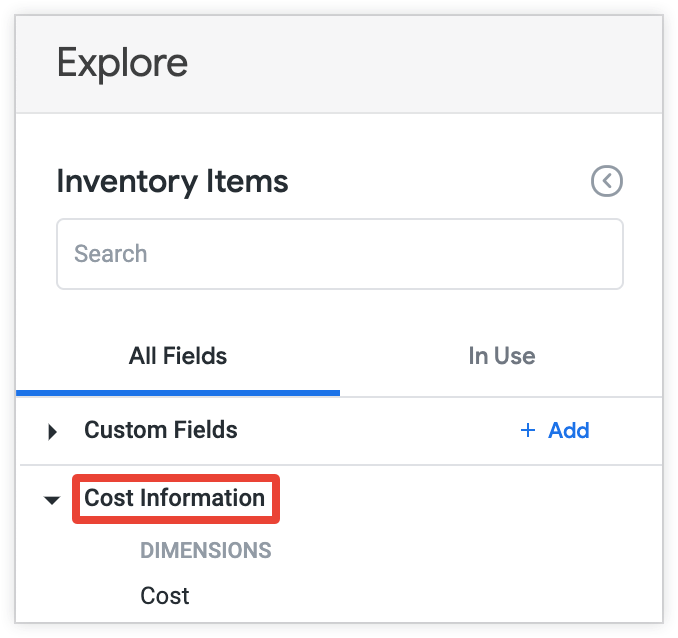Click empty space right of Cost Information
This screenshot has width=678, height=638.
[x=460, y=498]
